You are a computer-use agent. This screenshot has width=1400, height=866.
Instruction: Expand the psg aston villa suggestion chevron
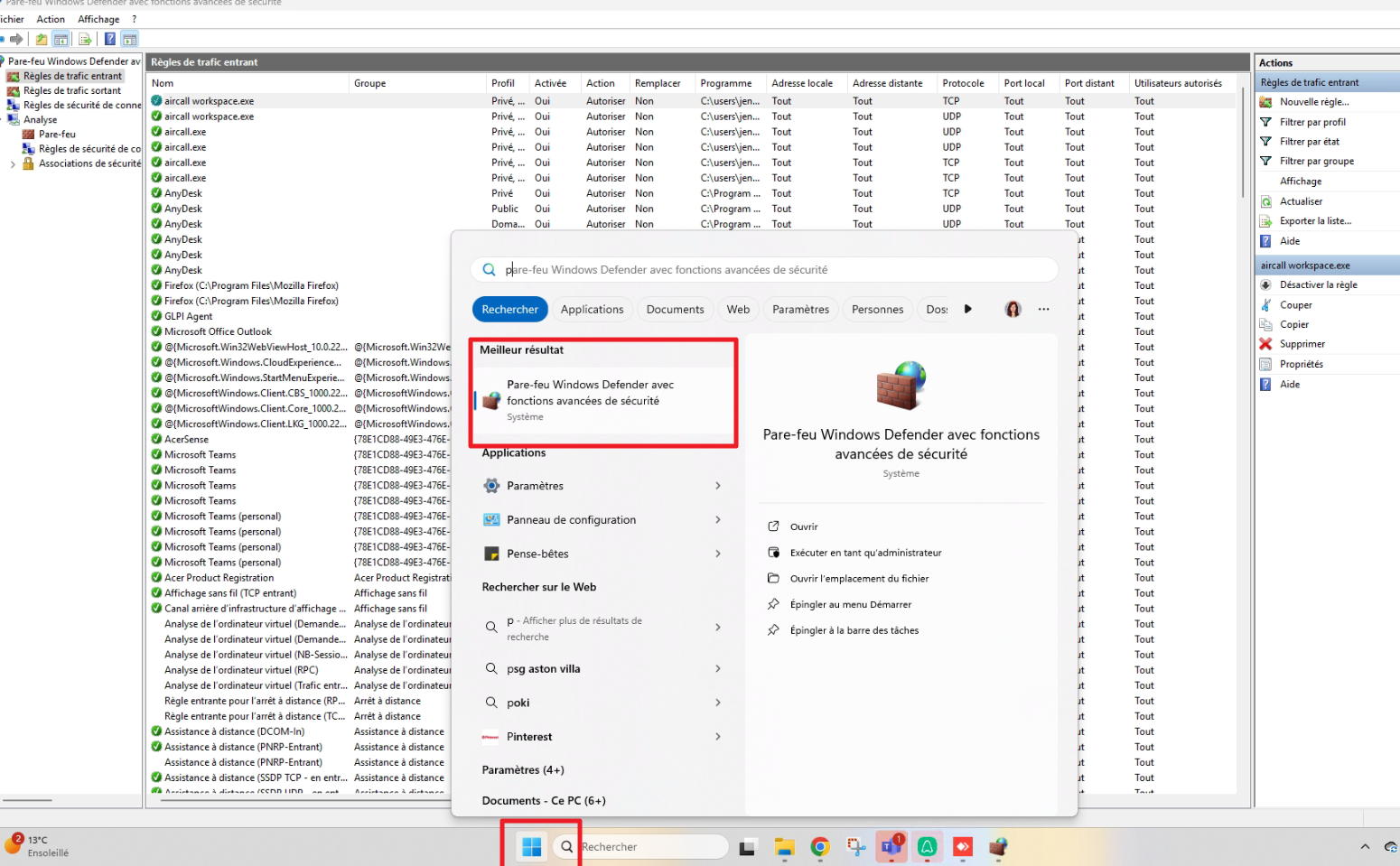tap(718, 669)
